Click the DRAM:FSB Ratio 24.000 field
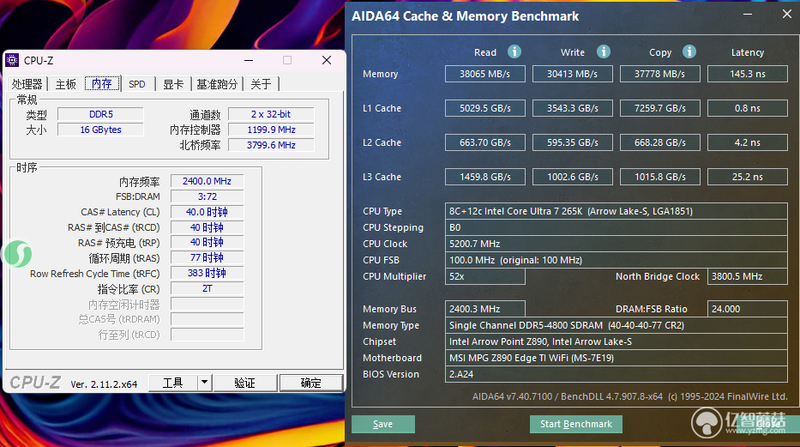800x447 pixels. click(747, 309)
